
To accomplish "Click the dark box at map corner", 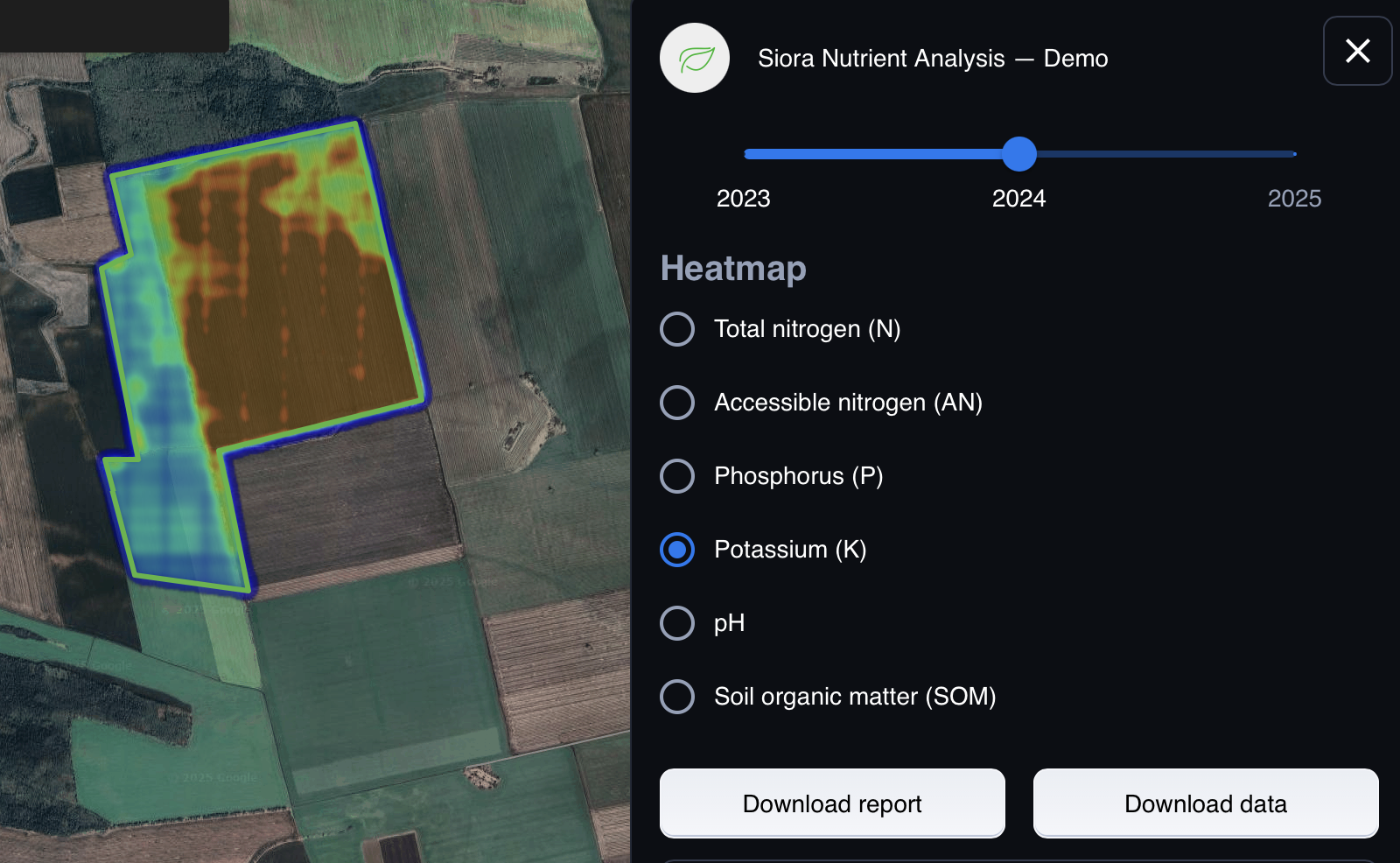I will 114,25.
